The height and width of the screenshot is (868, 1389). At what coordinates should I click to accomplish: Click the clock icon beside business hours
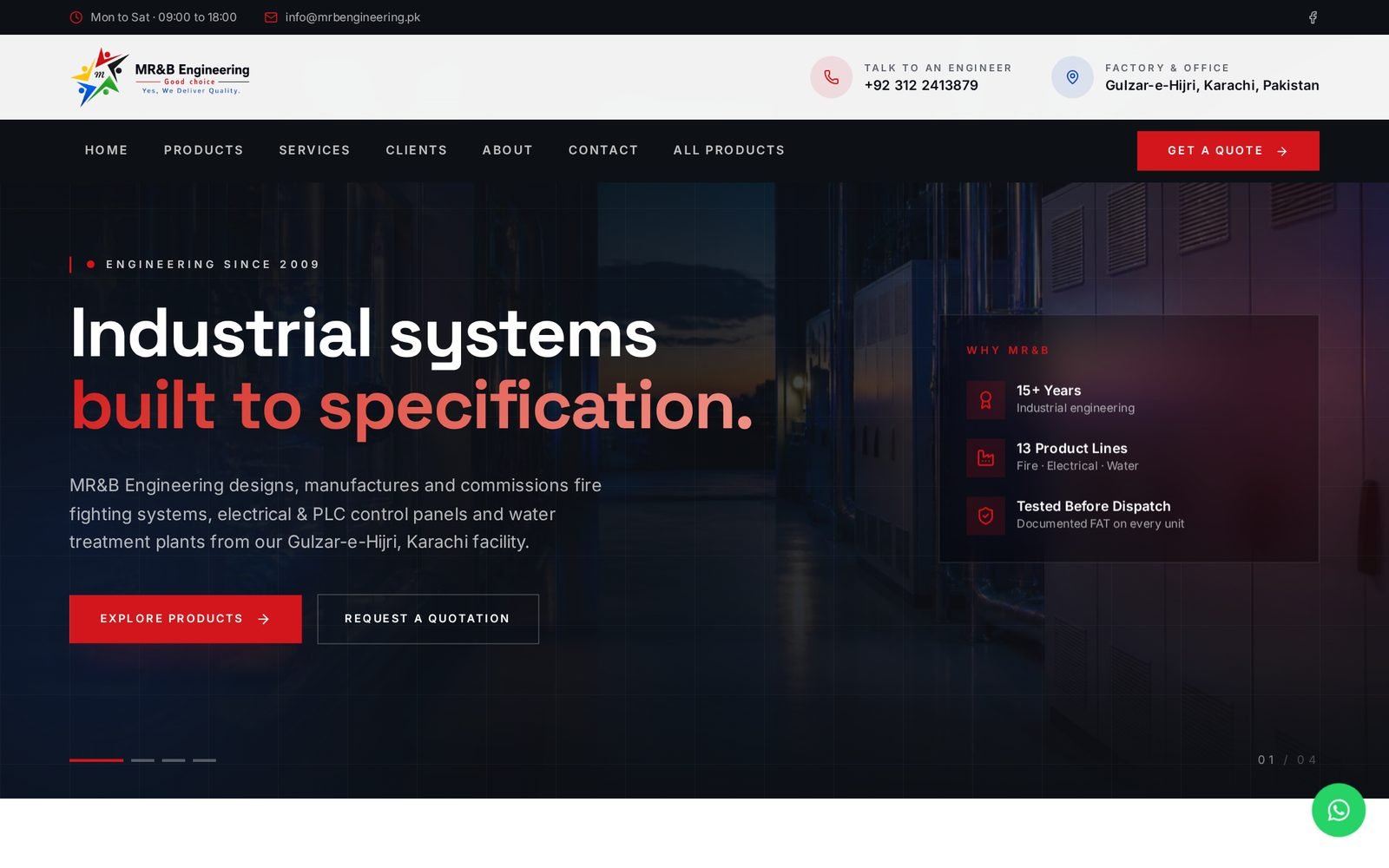(76, 17)
